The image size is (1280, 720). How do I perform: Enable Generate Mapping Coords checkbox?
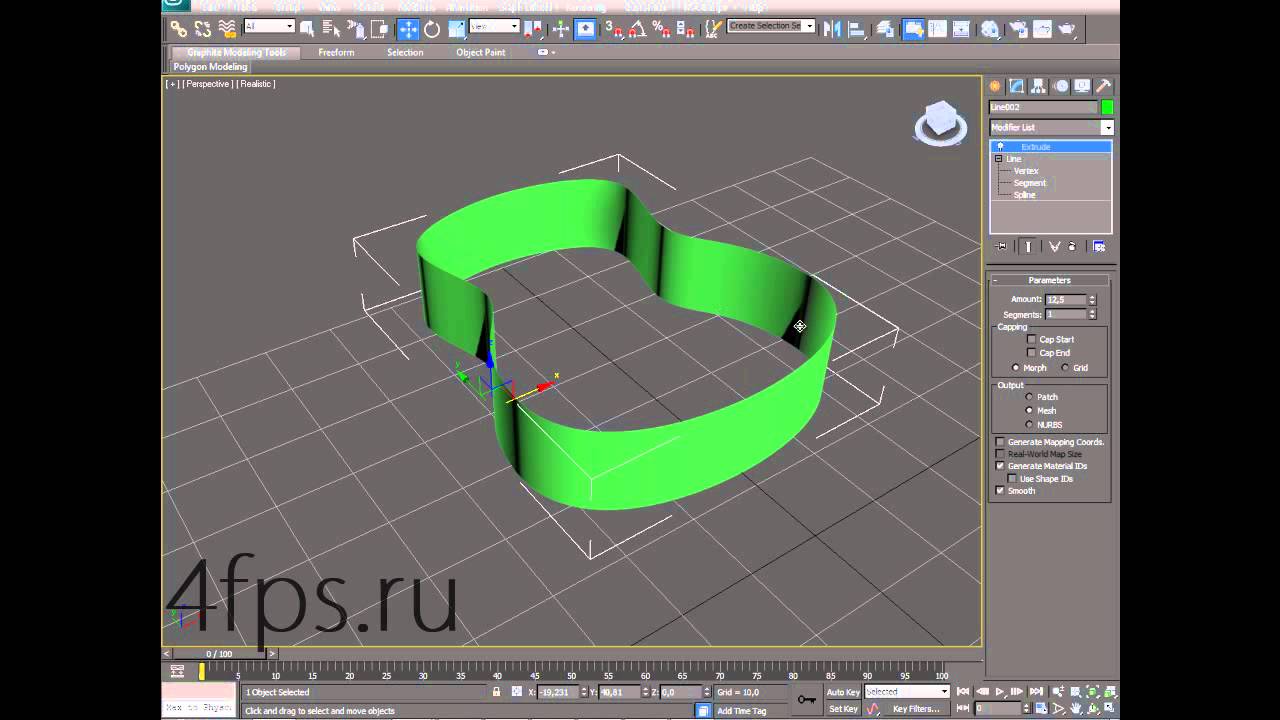pyautogui.click(x=1000, y=442)
